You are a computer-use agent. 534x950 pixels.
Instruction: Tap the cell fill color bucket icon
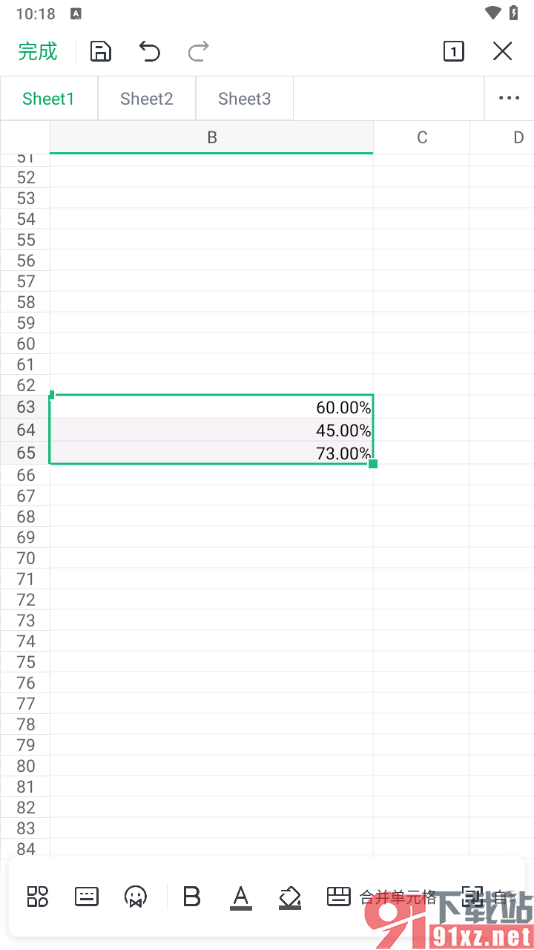(290, 897)
